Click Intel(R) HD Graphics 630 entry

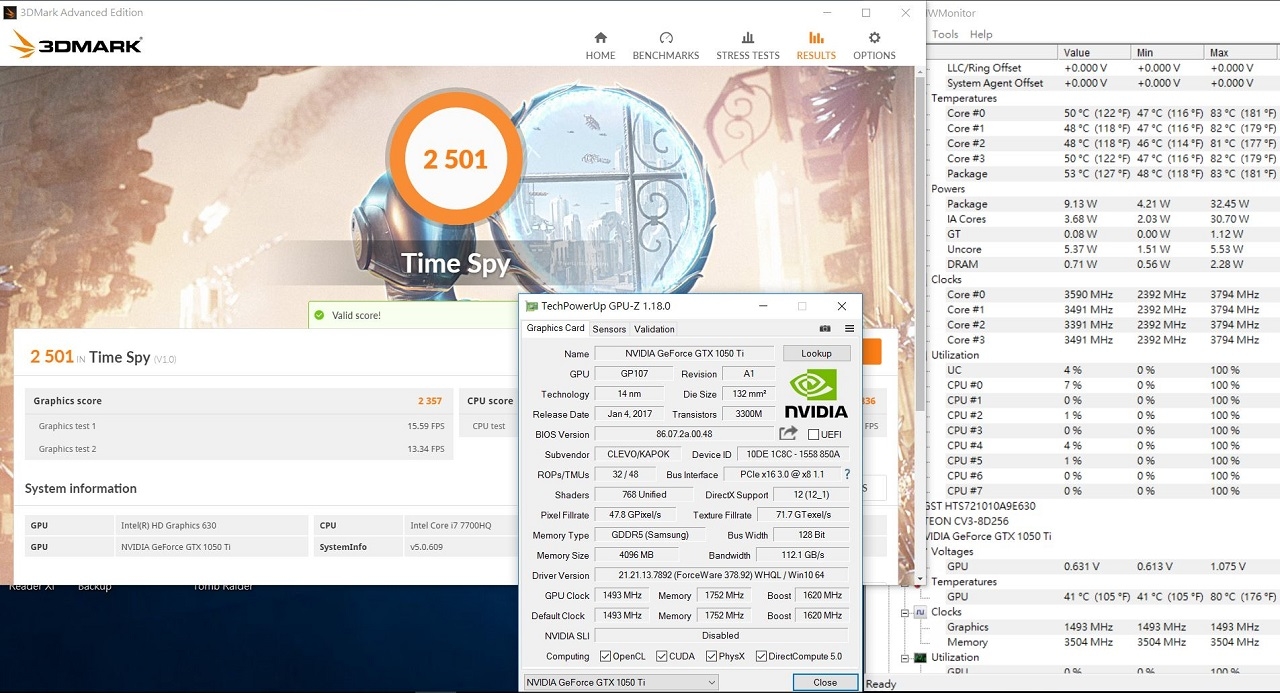click(x=169, y=525)
